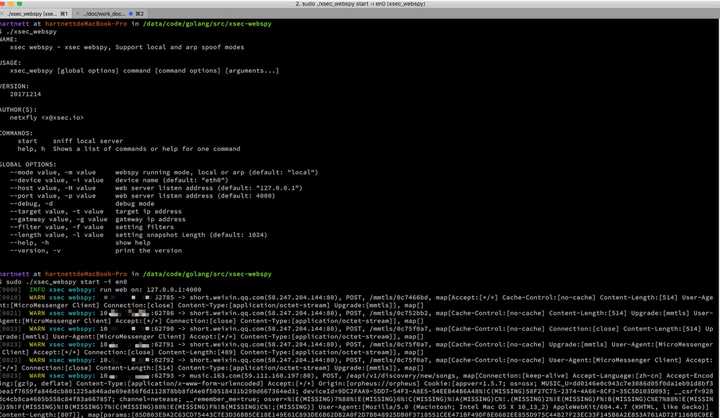The width and height of the screenshot is (720, 418).
Task: Click the 'sudo ./xsec_webspy start -i en0' command
Action: point(67,282)
